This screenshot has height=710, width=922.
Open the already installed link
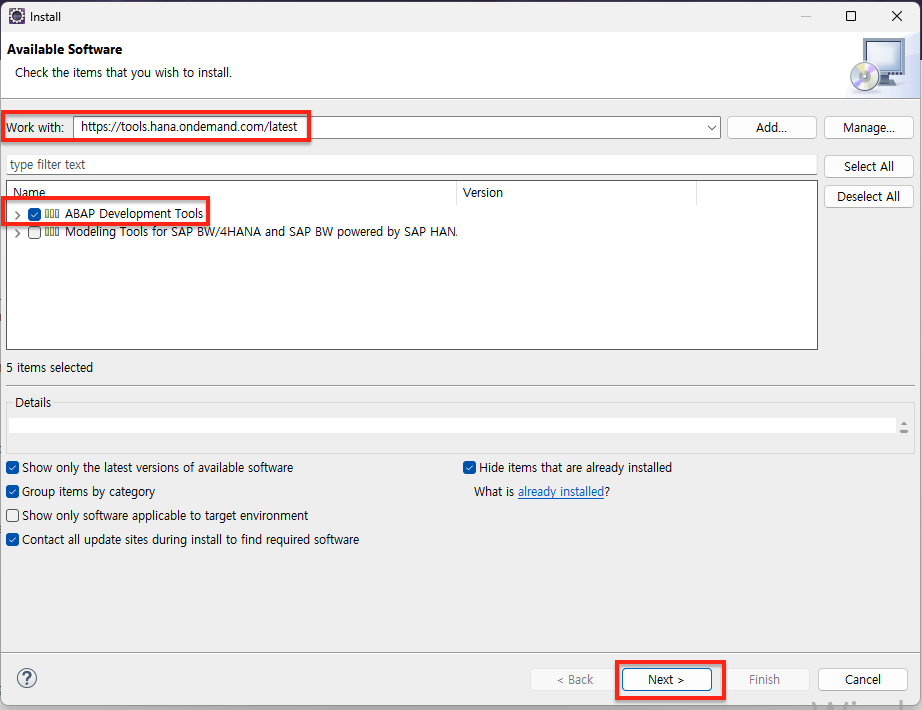(x=561, y=492)
